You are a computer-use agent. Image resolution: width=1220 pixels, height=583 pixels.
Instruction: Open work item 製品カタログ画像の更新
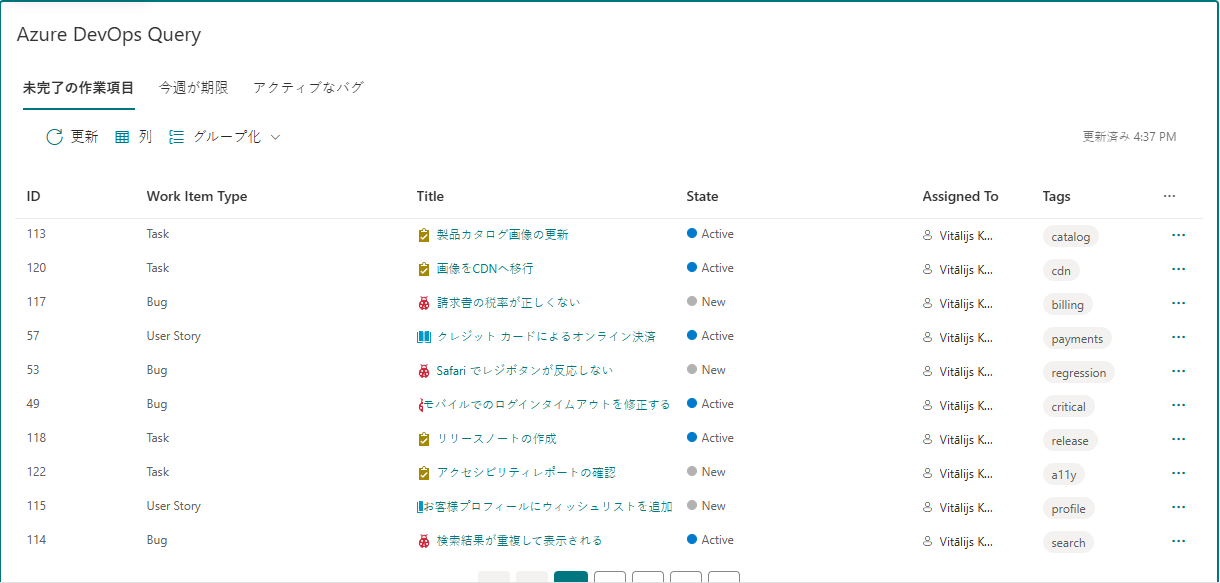(x=502, y=235)
